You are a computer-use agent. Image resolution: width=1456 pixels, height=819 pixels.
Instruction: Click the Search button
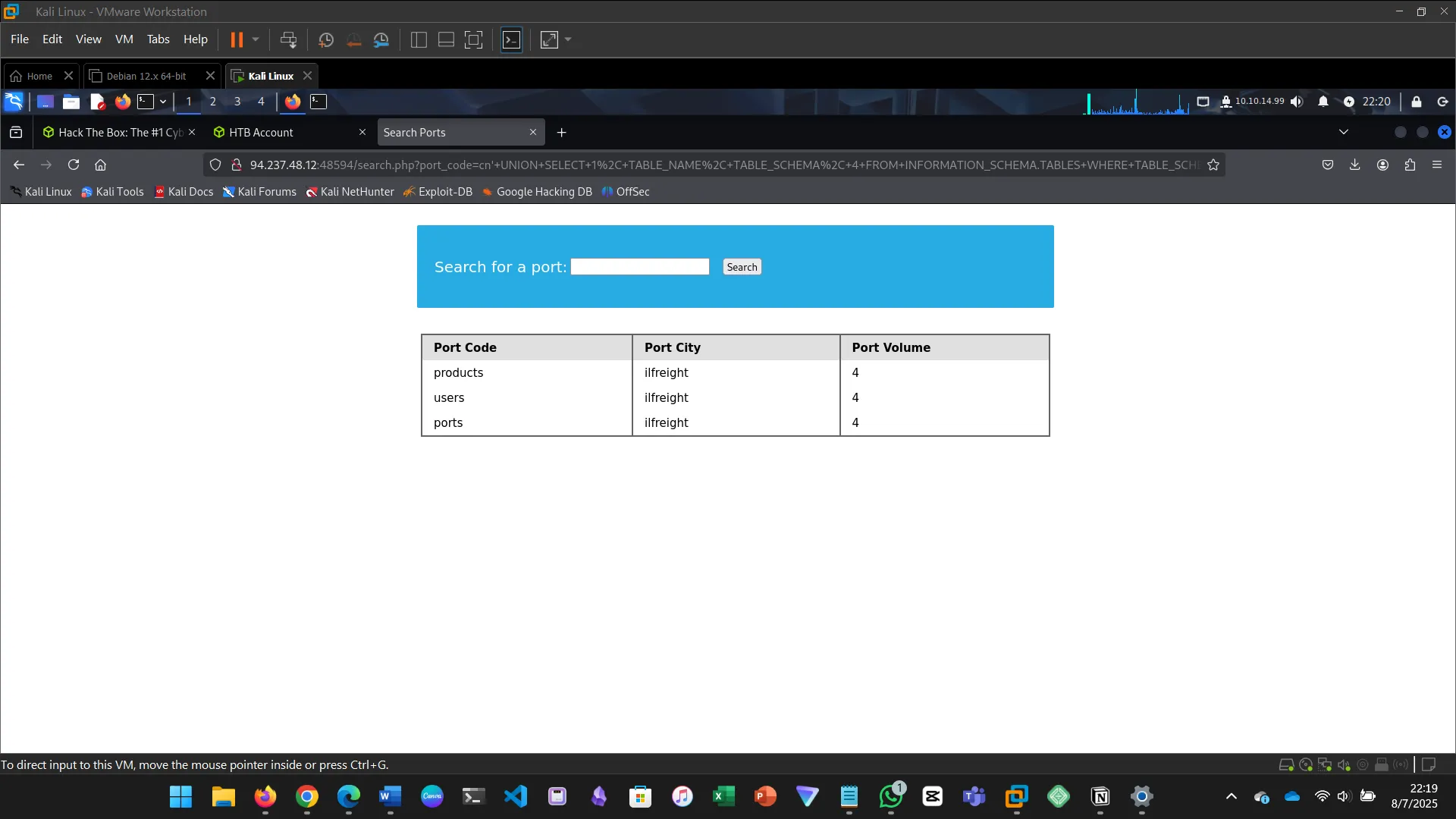coord(742,267)
